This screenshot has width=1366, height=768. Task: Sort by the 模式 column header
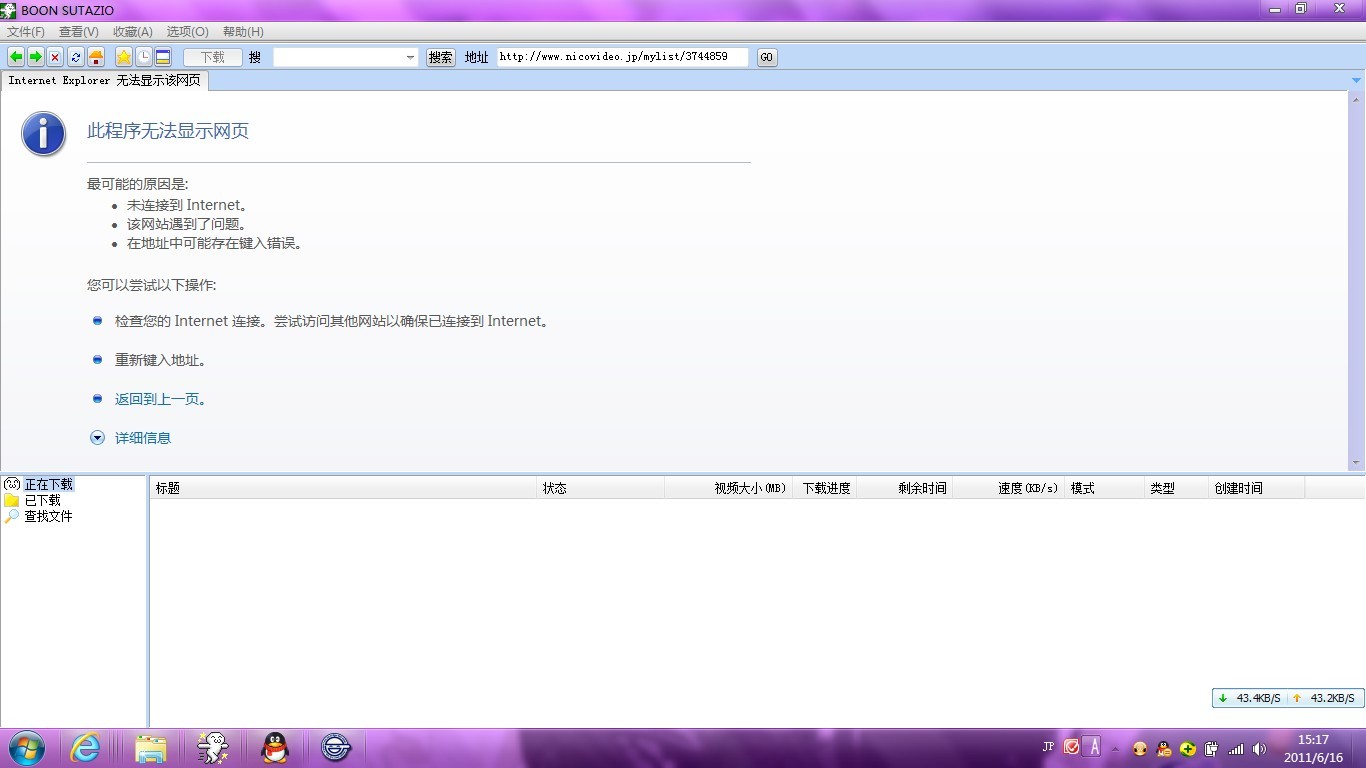pyautogui.click(x=1104, y=488)
